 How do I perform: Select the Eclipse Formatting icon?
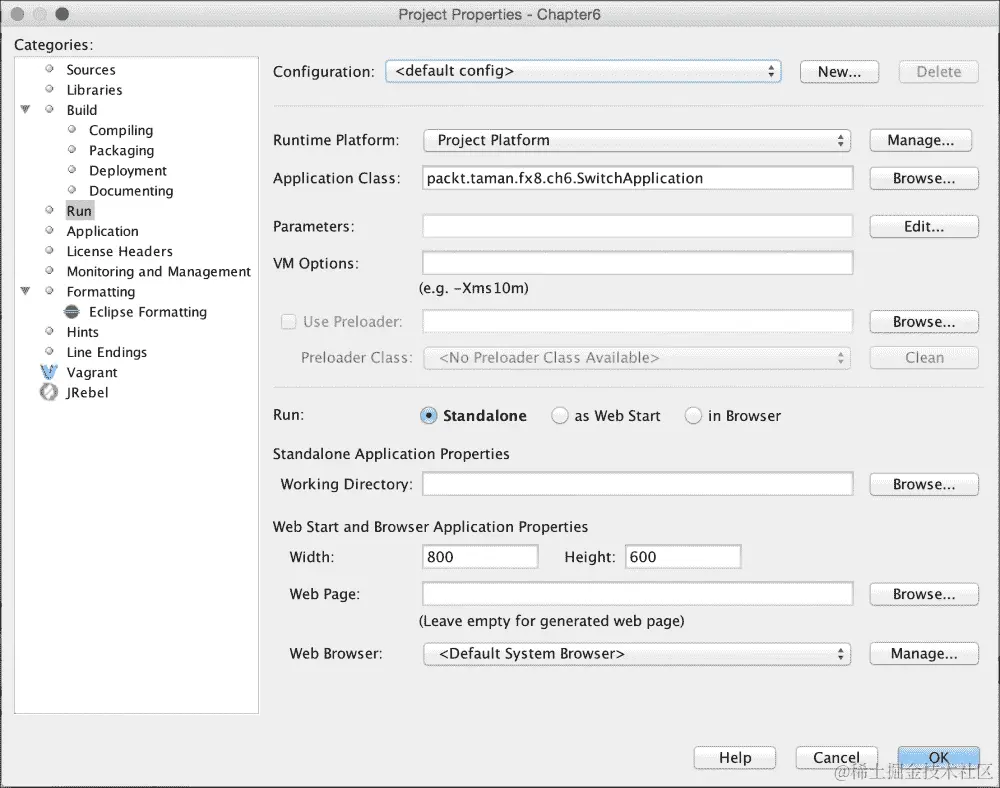[71, 311]
